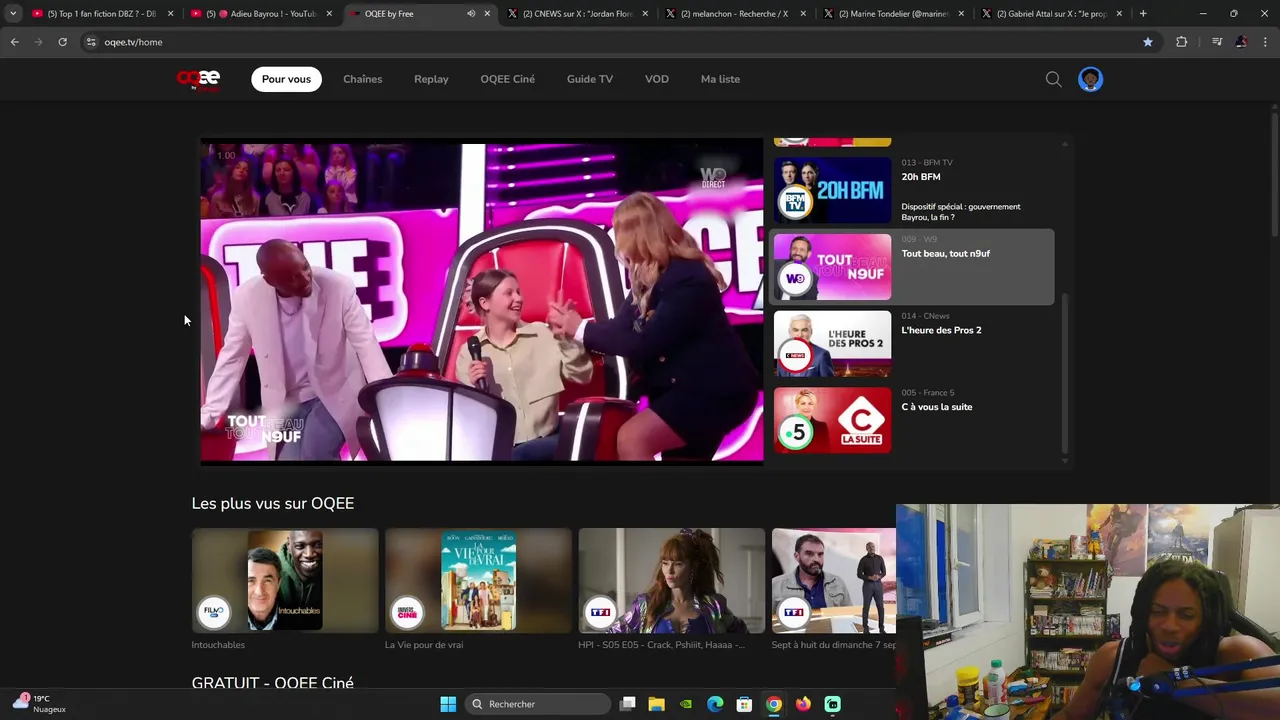This screenshot has height=720, width=1280.
Task: Open the tab search dropdown arrow
Action: tap(12, 14)
